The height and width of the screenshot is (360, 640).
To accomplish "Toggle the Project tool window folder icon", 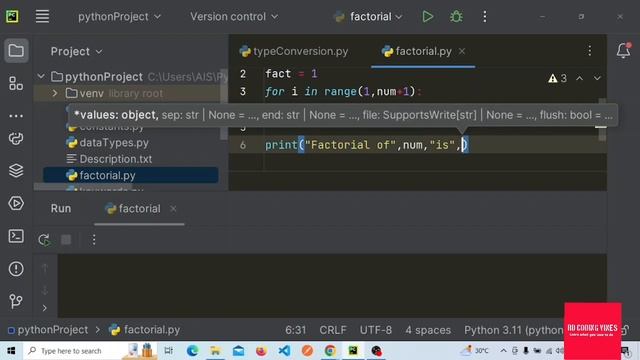I will 16,51.
